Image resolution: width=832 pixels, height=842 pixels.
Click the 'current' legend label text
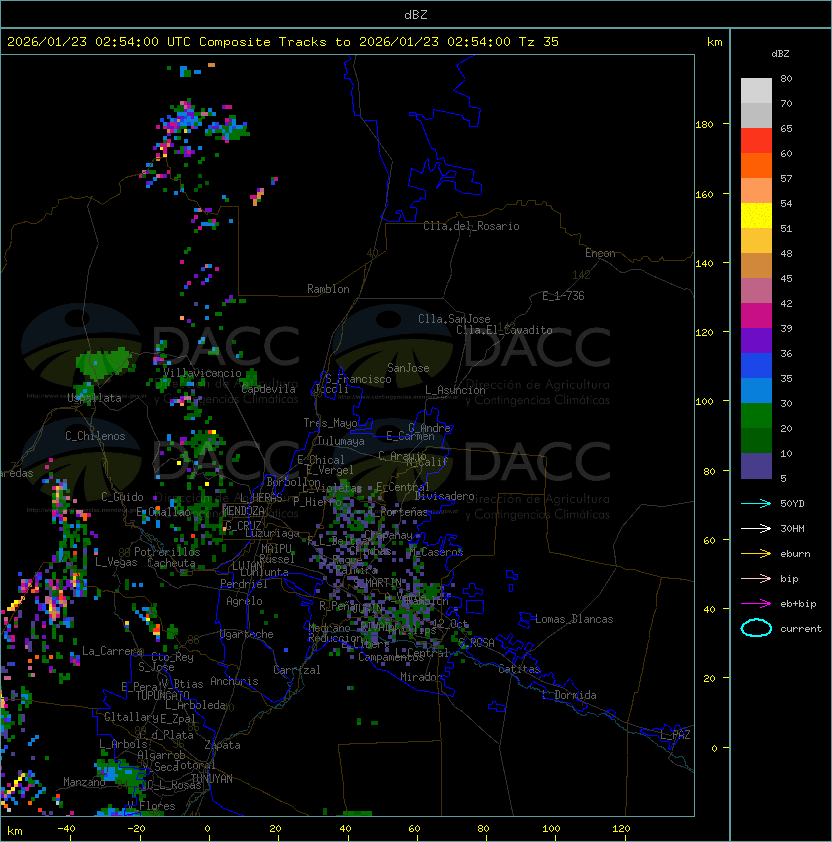(x=801, y=629)
